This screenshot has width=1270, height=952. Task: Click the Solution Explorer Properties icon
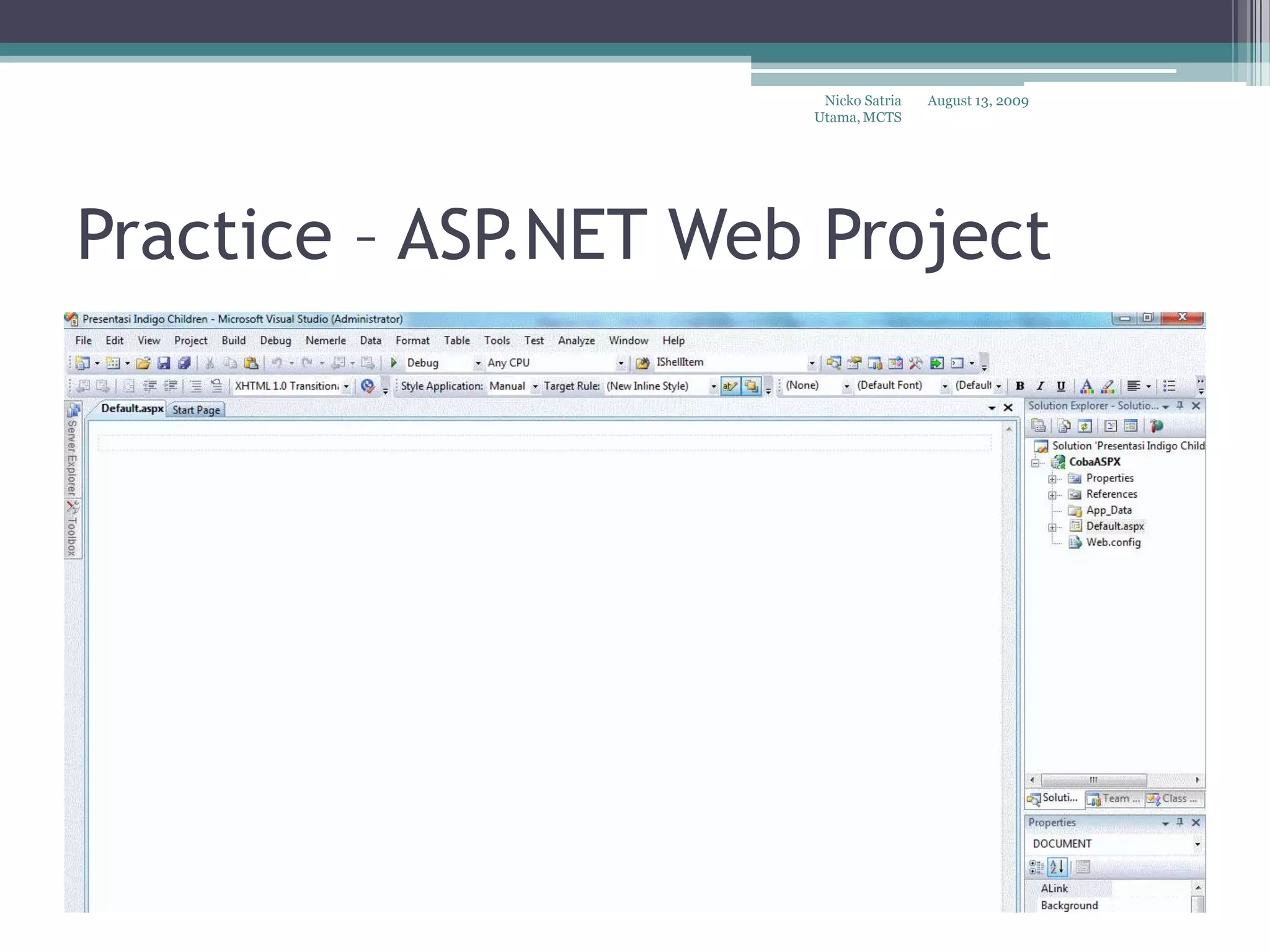1039,426
